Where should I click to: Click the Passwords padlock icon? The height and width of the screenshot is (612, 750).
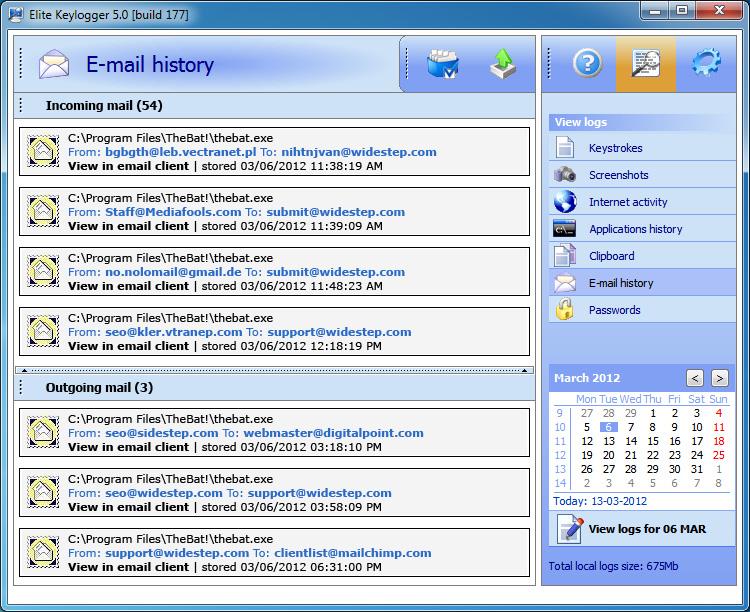[565, 310]
